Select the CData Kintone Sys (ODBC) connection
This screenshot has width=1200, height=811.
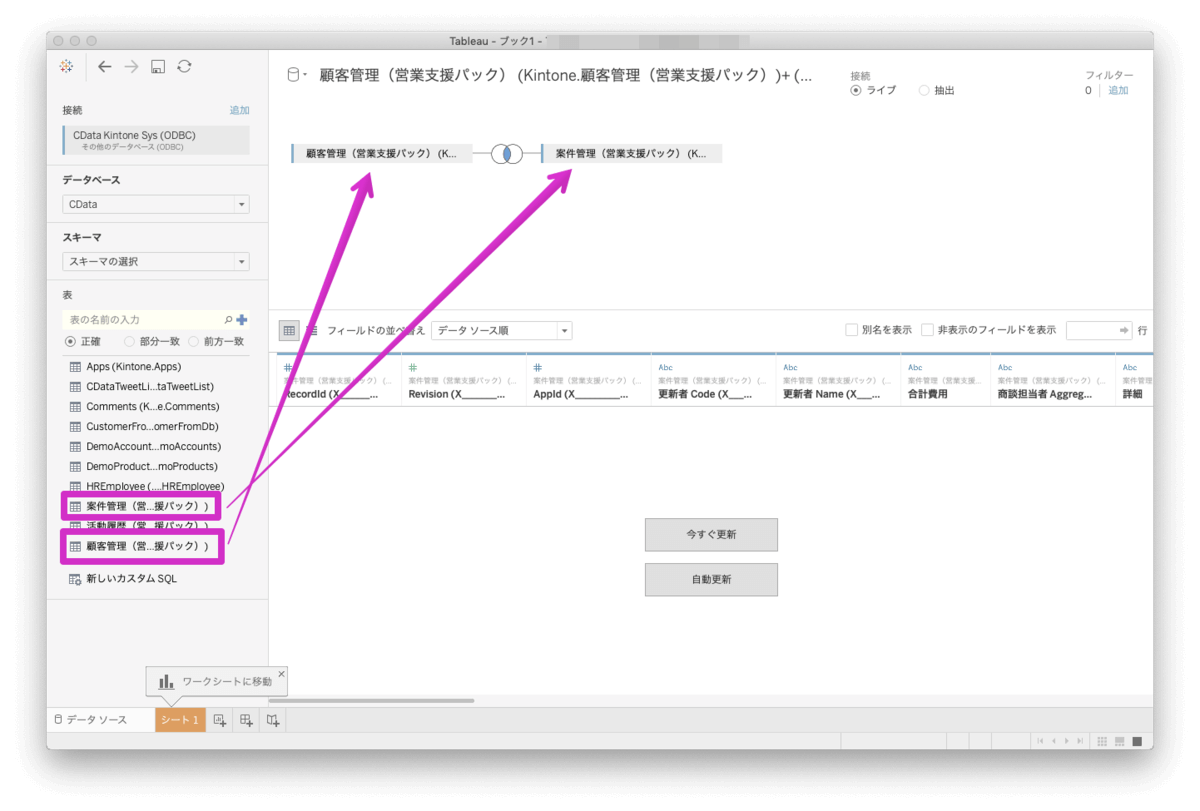[x=155, y=140]
